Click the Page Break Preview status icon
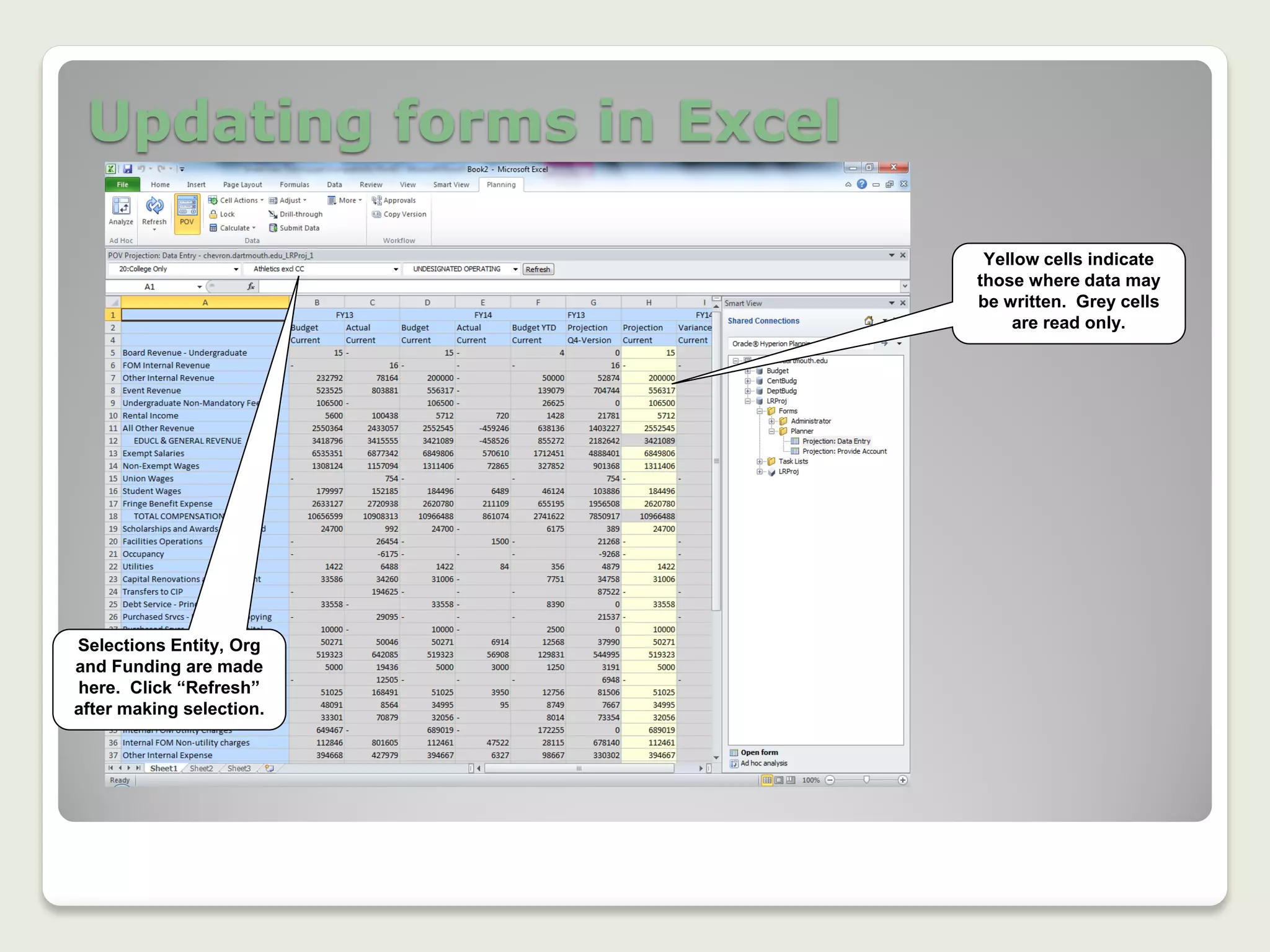This screenshot has height=952, width=1270. pos(791,780)
